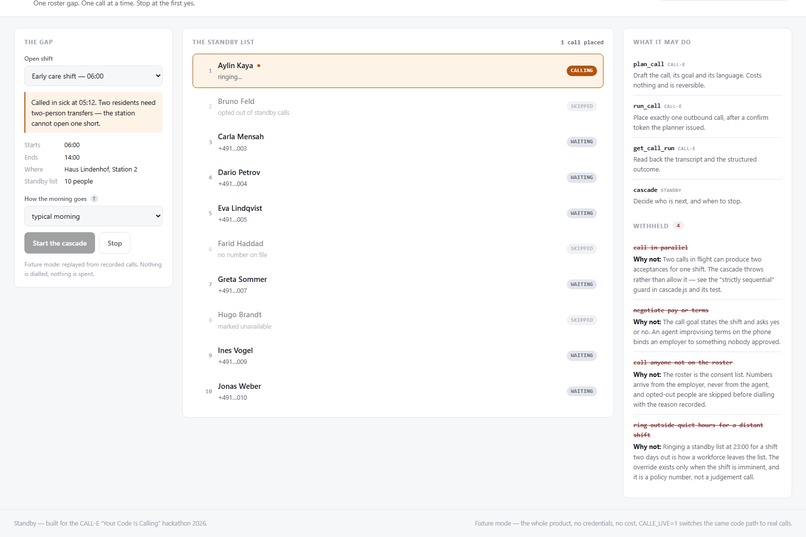Click Jonas Weber's phone number +491...010

click(x=232, y=398)
